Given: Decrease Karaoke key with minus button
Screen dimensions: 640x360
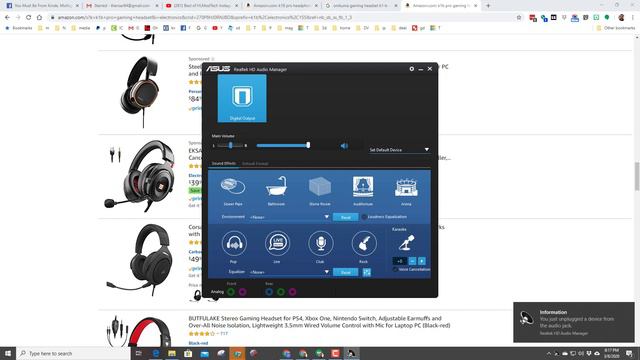Looking at the screenshot, I should coord(412,261).
